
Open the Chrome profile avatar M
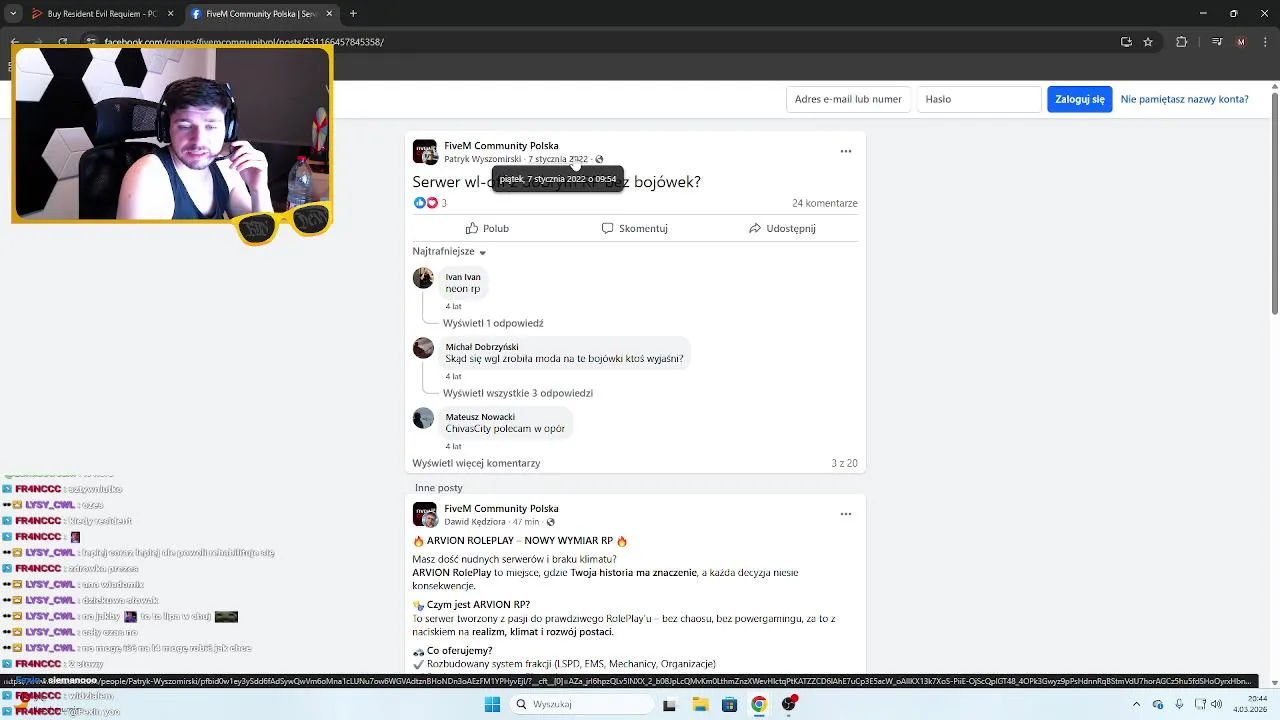click(x=1241, y=42)
